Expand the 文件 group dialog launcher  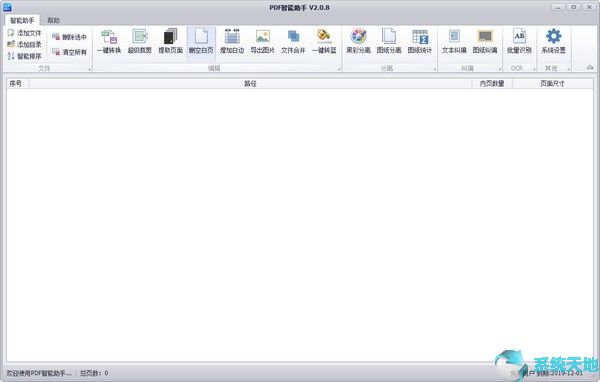pos(90,69)
